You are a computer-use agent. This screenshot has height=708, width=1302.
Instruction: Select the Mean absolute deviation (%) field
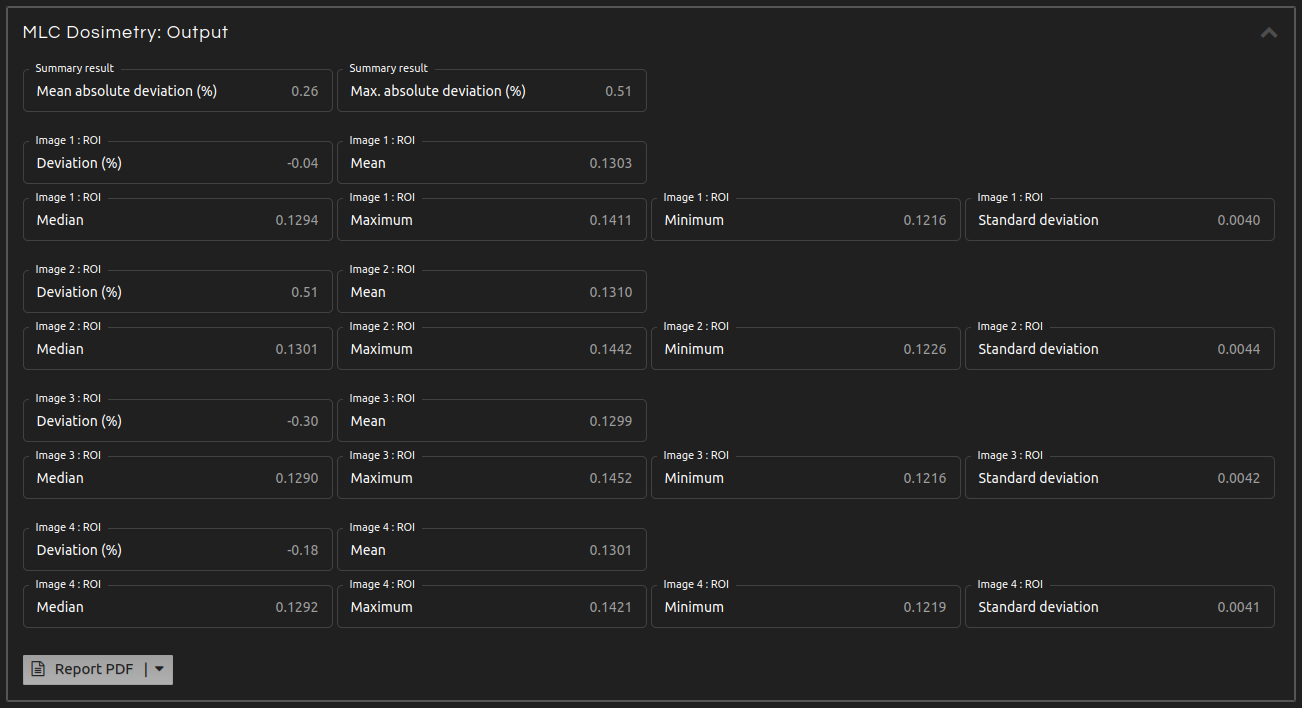coord(178,91)
